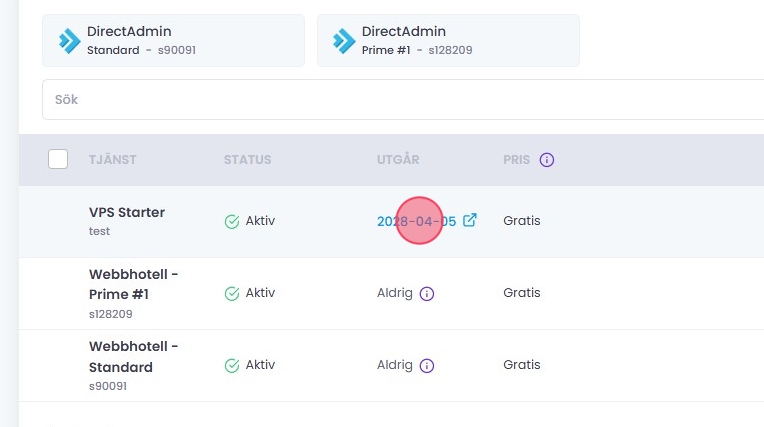Click the green Aktiv checkmark for VPS Starter
This screenshot has height=427, width=764.
[x=232, y=221]
